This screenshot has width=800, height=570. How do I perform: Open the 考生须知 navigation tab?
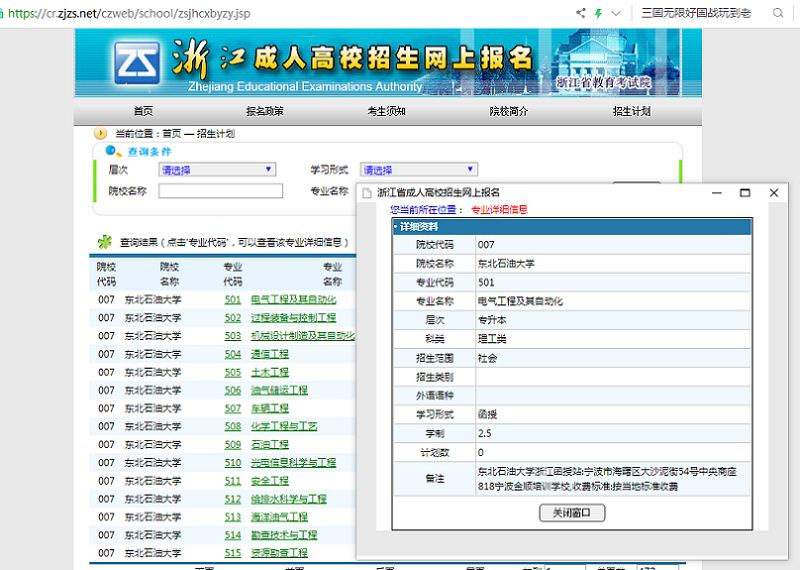(x=386, y=111)
